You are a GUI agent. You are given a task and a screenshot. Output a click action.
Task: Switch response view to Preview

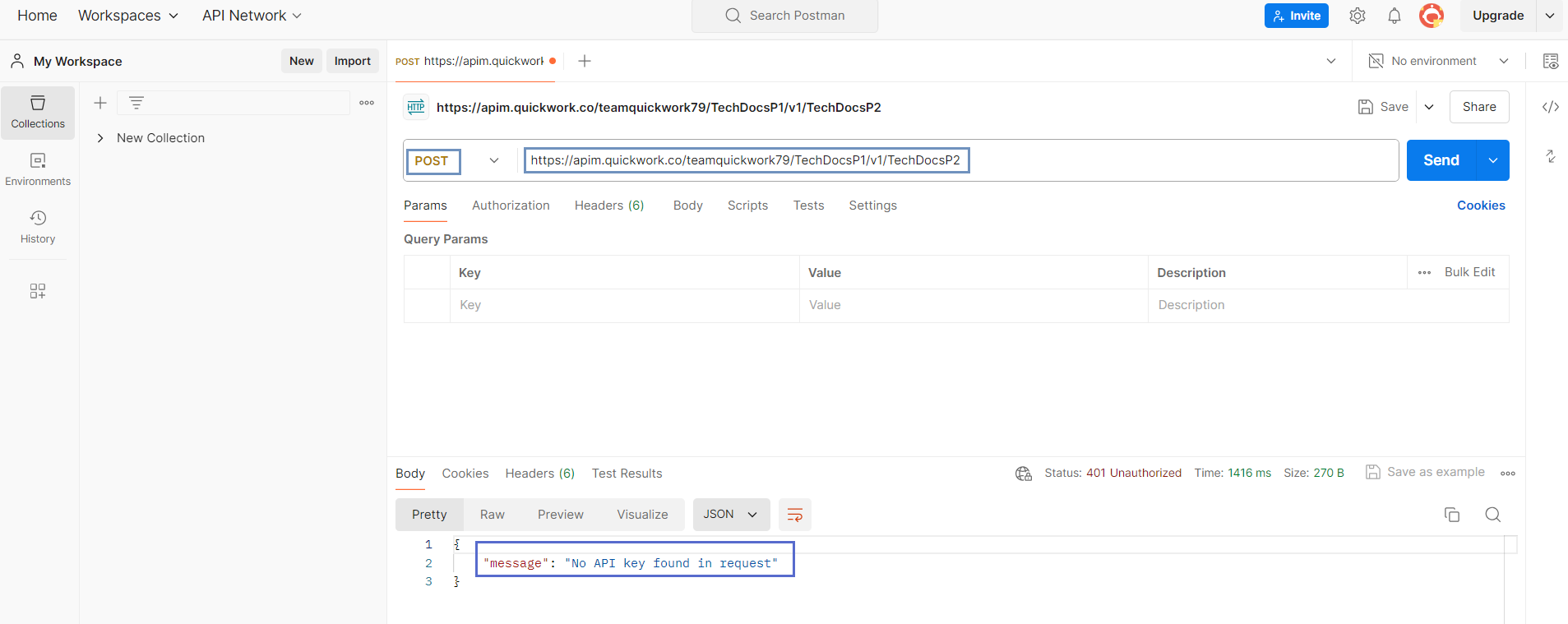pyautogui.click(x=561, y=515)
